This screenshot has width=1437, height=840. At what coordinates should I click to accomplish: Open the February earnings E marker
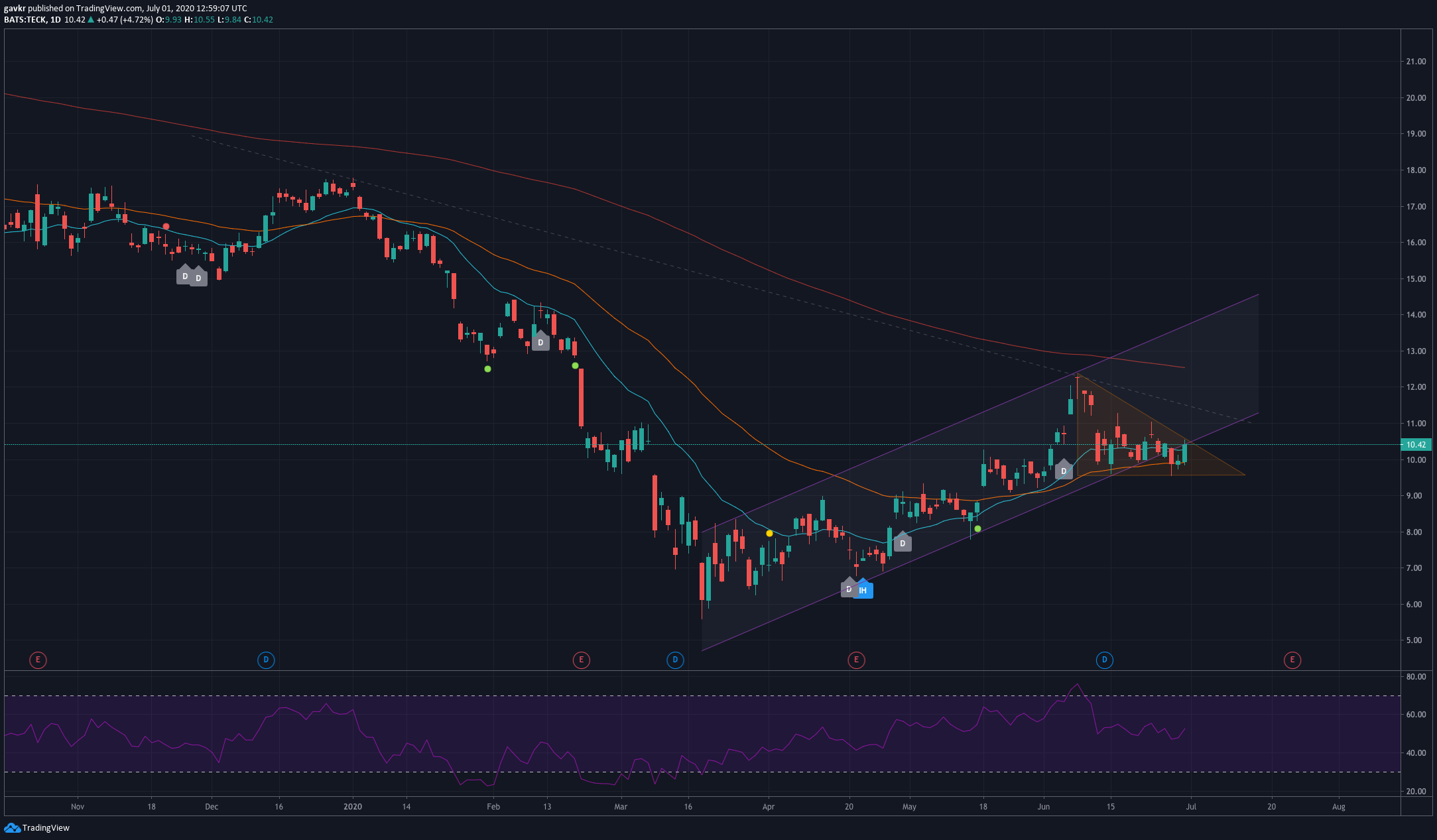[x=581, y=660]
